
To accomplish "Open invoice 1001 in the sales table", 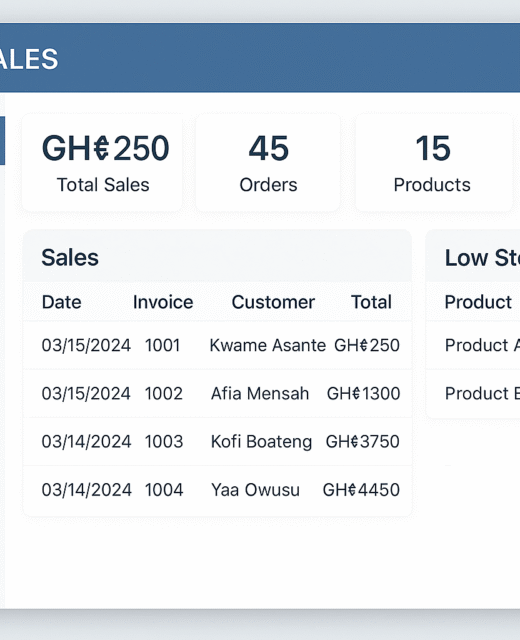I will [162, 345].
